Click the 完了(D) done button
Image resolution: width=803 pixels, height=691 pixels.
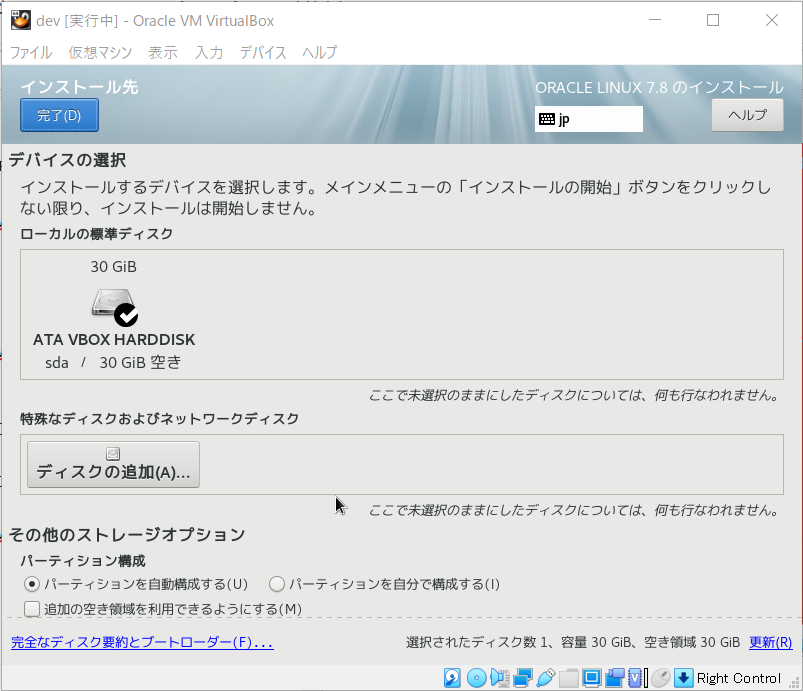click(x=59, y=115)
